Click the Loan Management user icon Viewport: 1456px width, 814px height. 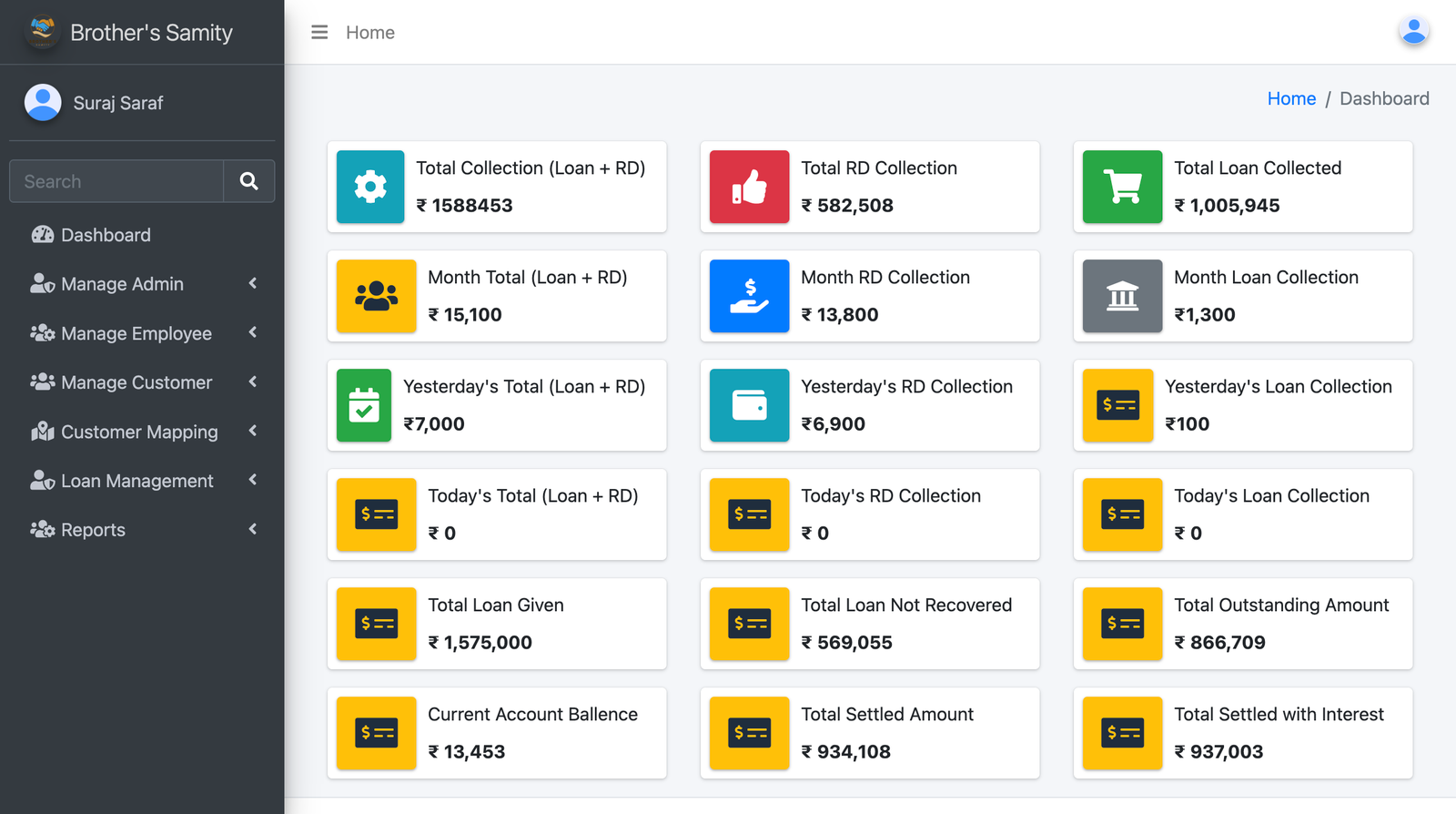(x=43, y=481)
